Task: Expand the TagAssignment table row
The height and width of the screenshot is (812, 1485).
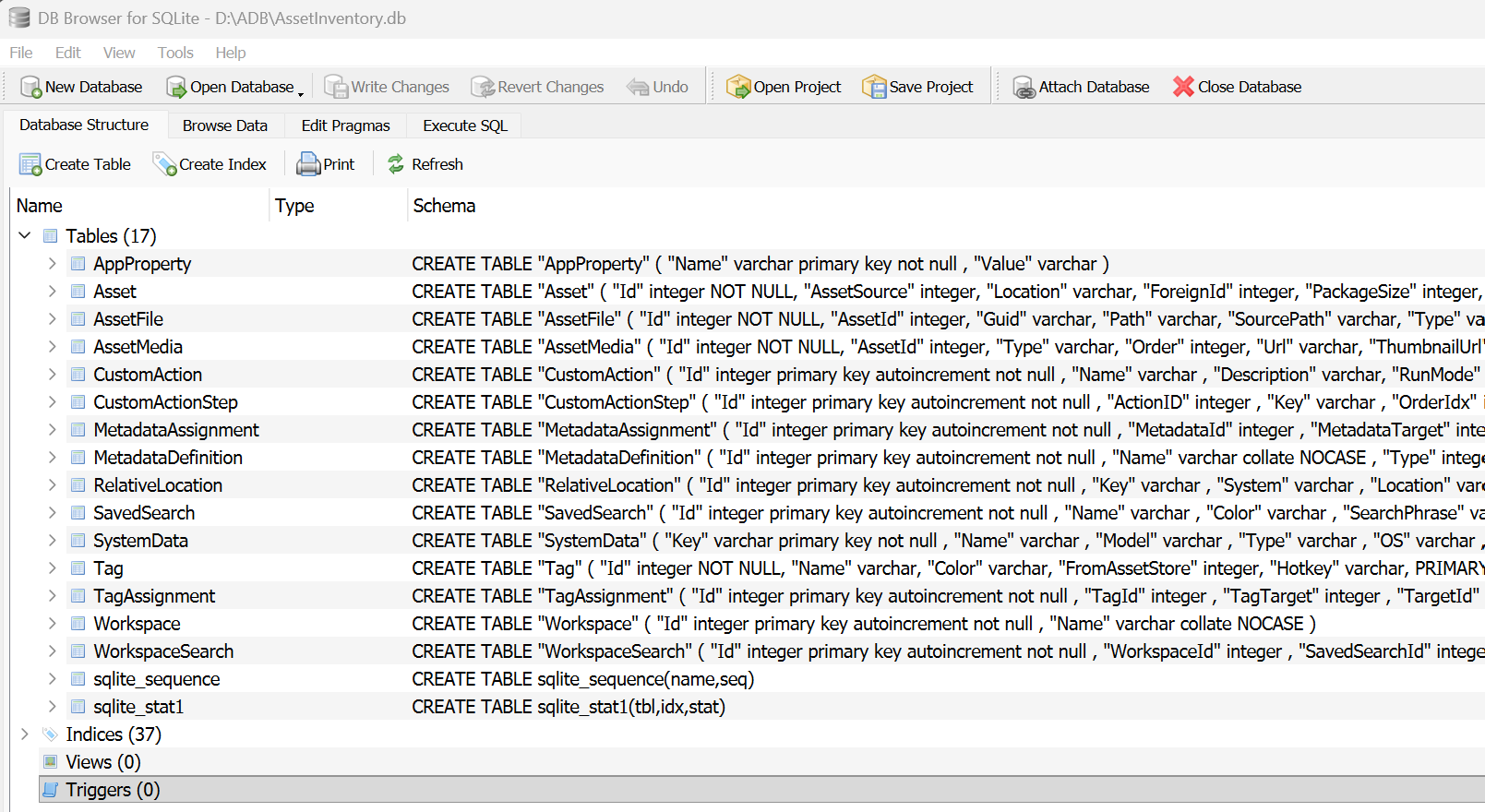Action: pos(53,596)
